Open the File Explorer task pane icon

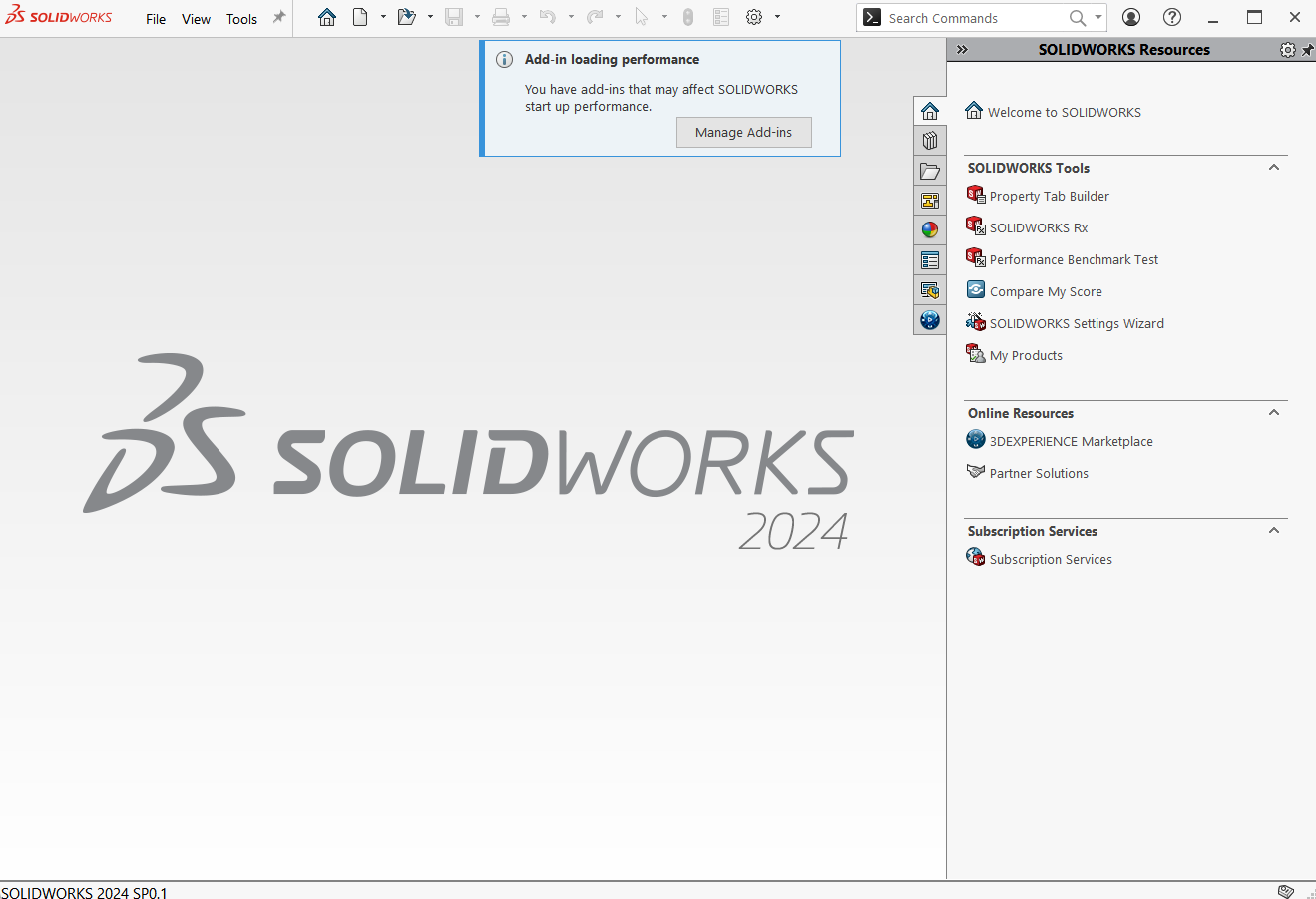(x=930, y=171)
